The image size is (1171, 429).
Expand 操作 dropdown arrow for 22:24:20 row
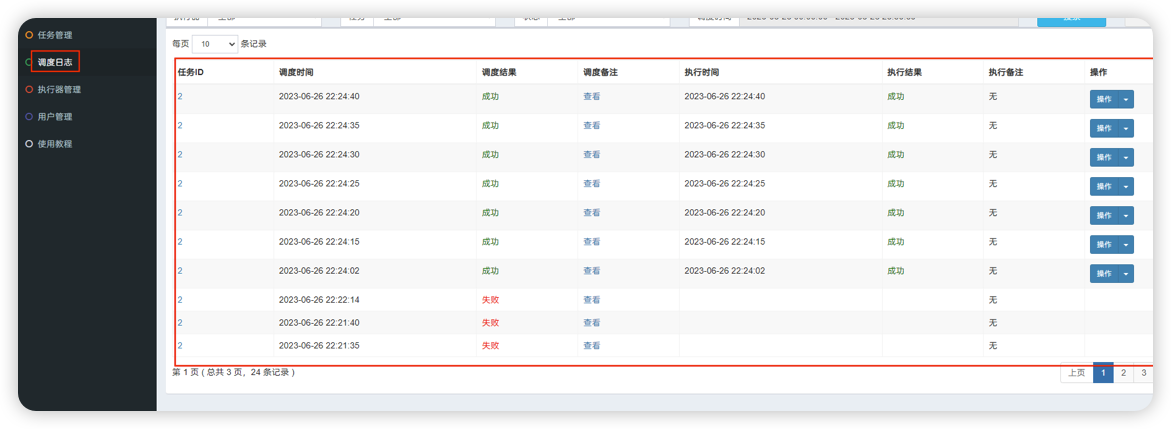(1126, 216)
